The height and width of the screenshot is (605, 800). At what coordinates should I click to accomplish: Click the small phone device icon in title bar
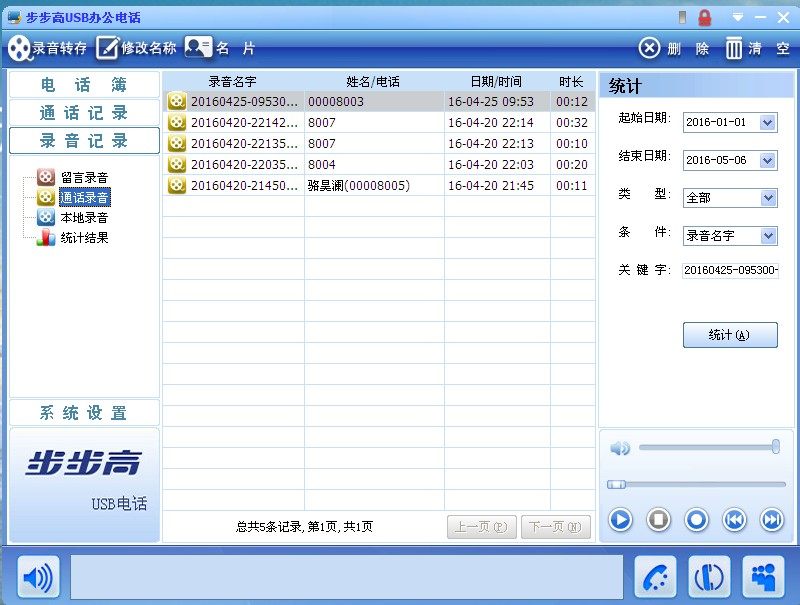click(682, 18)
